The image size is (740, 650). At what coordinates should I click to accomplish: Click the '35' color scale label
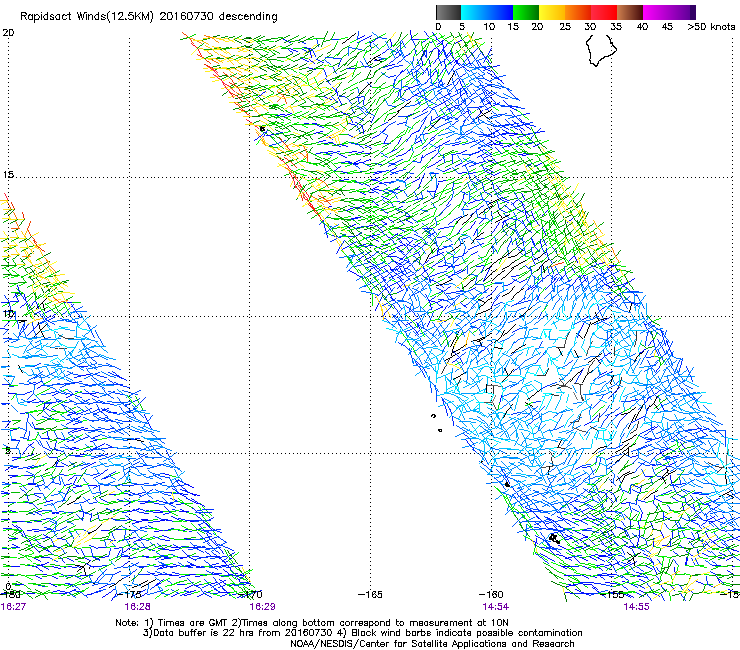[616, 27]
